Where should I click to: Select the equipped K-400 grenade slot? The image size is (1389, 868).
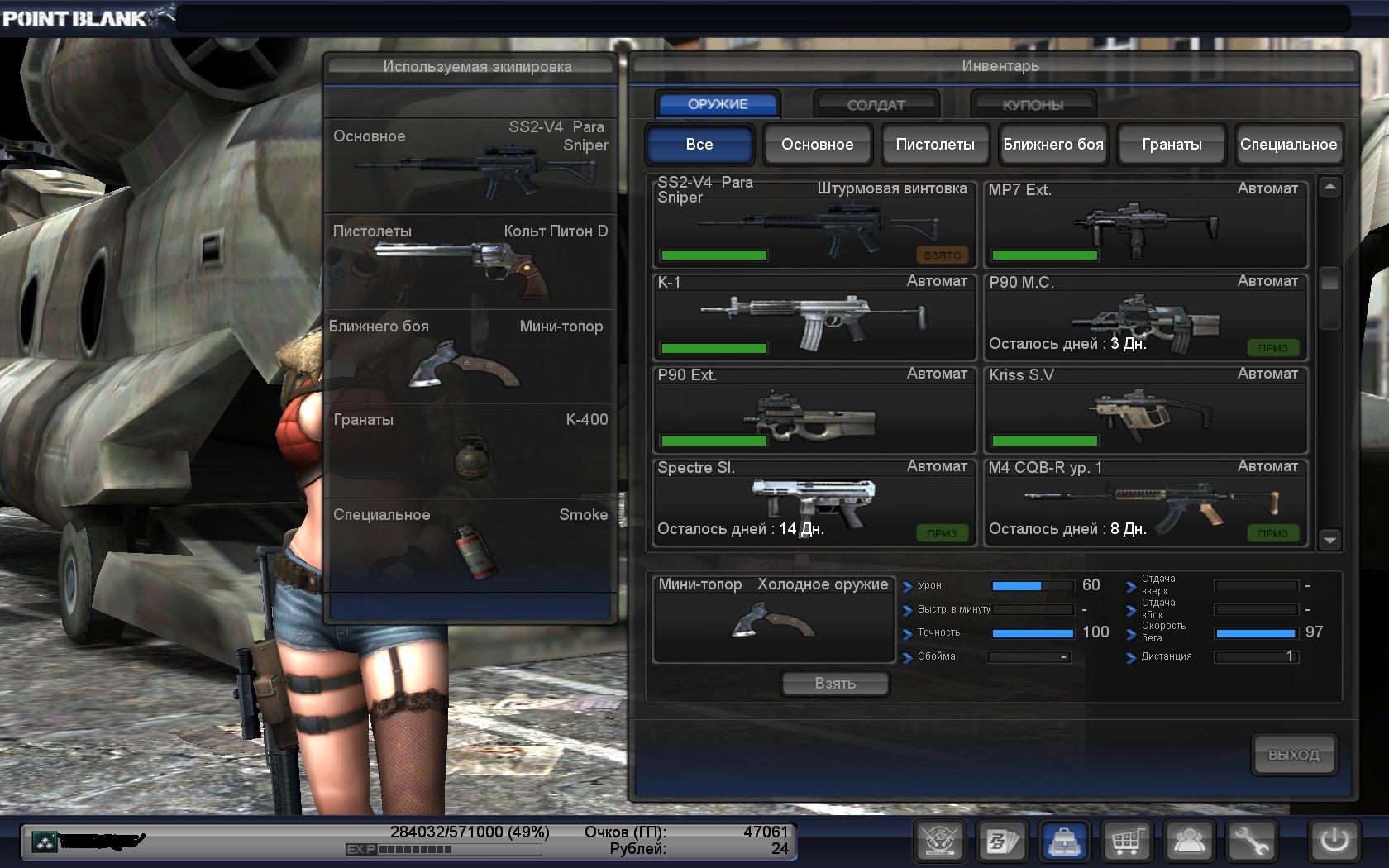(470, 451)
